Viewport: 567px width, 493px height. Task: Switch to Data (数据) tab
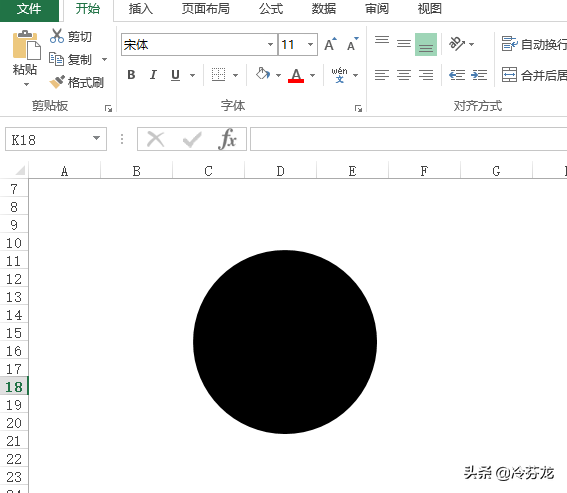[324, 9]
